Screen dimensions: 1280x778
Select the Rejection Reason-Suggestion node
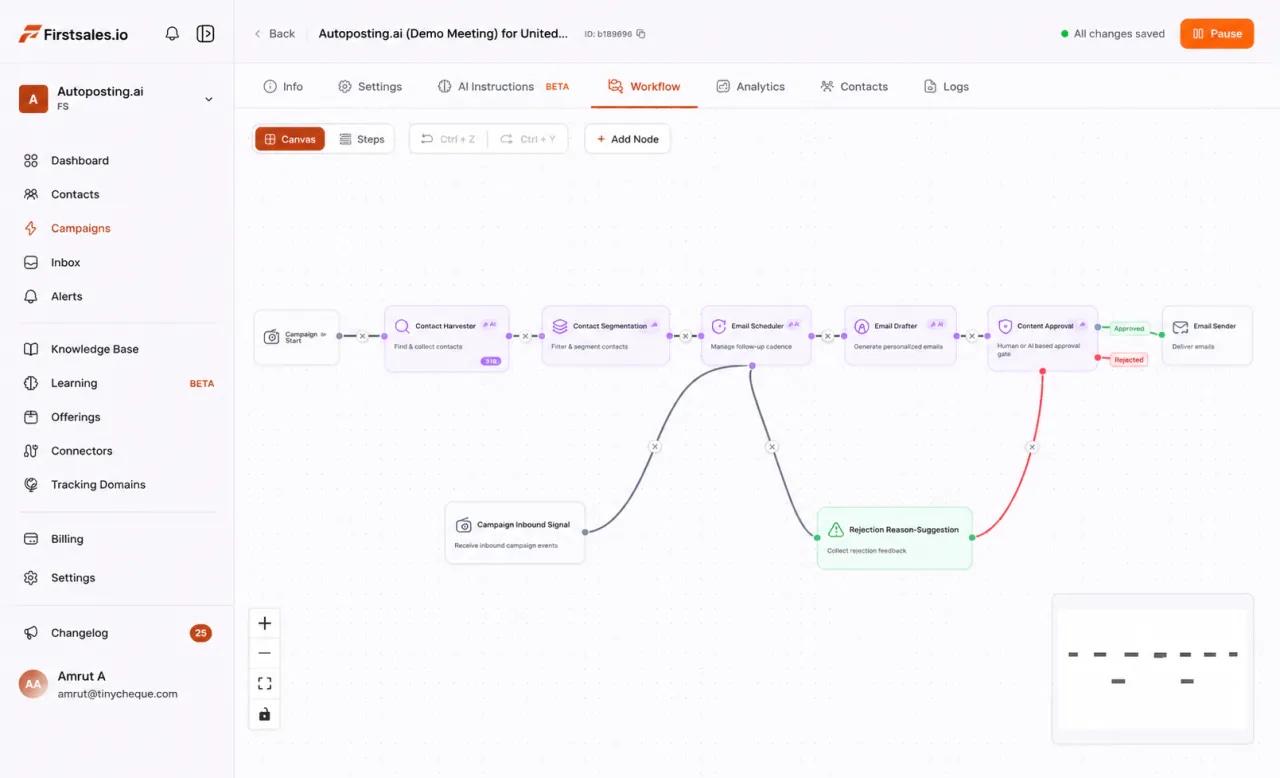point(895,538)
